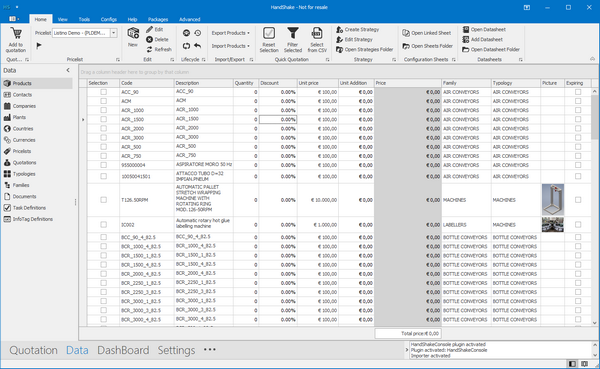Click the New product icon

[x=133, y=33]
